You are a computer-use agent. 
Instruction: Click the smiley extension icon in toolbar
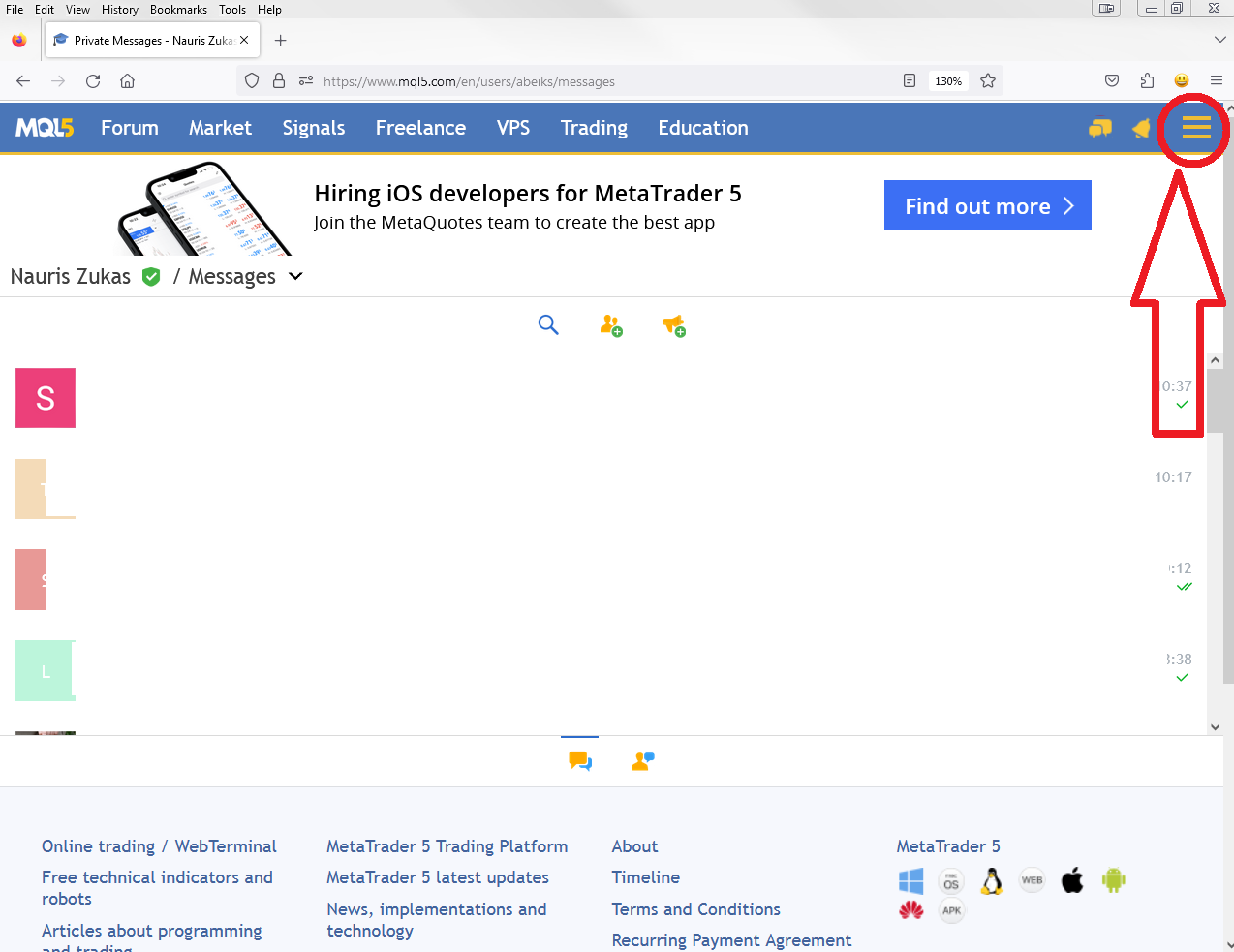coord(1182,81)
